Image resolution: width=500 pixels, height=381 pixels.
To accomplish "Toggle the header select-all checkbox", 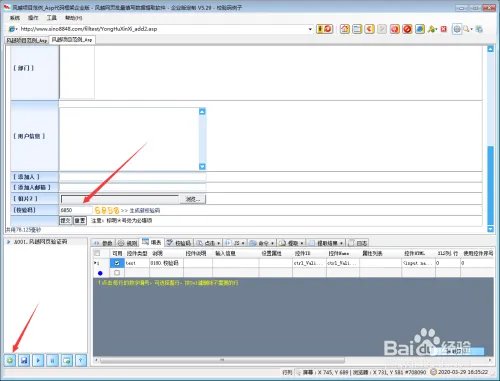I will pyautogui.click(x=97, y=253).
